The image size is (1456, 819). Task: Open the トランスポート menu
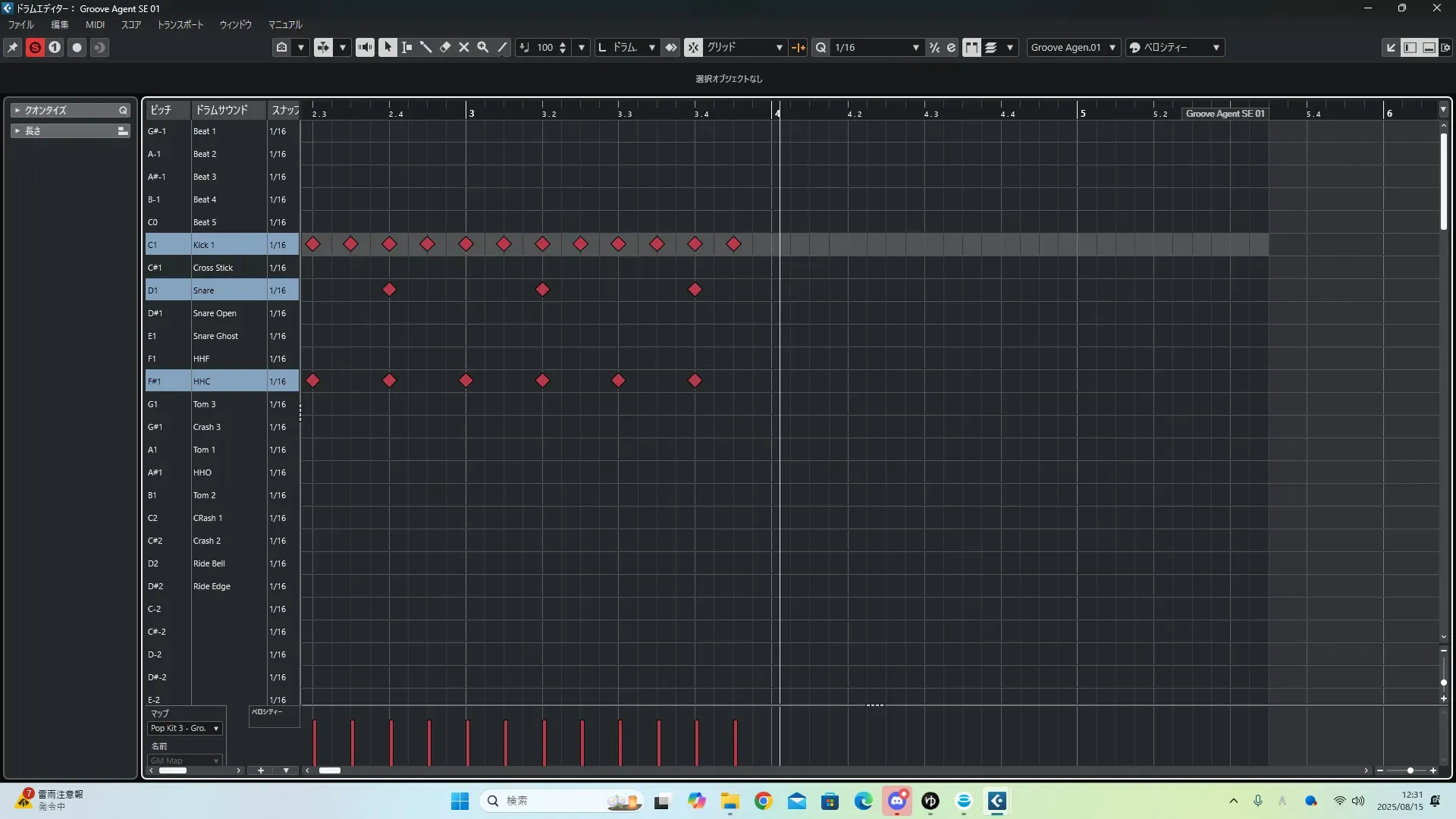point(180,24)
